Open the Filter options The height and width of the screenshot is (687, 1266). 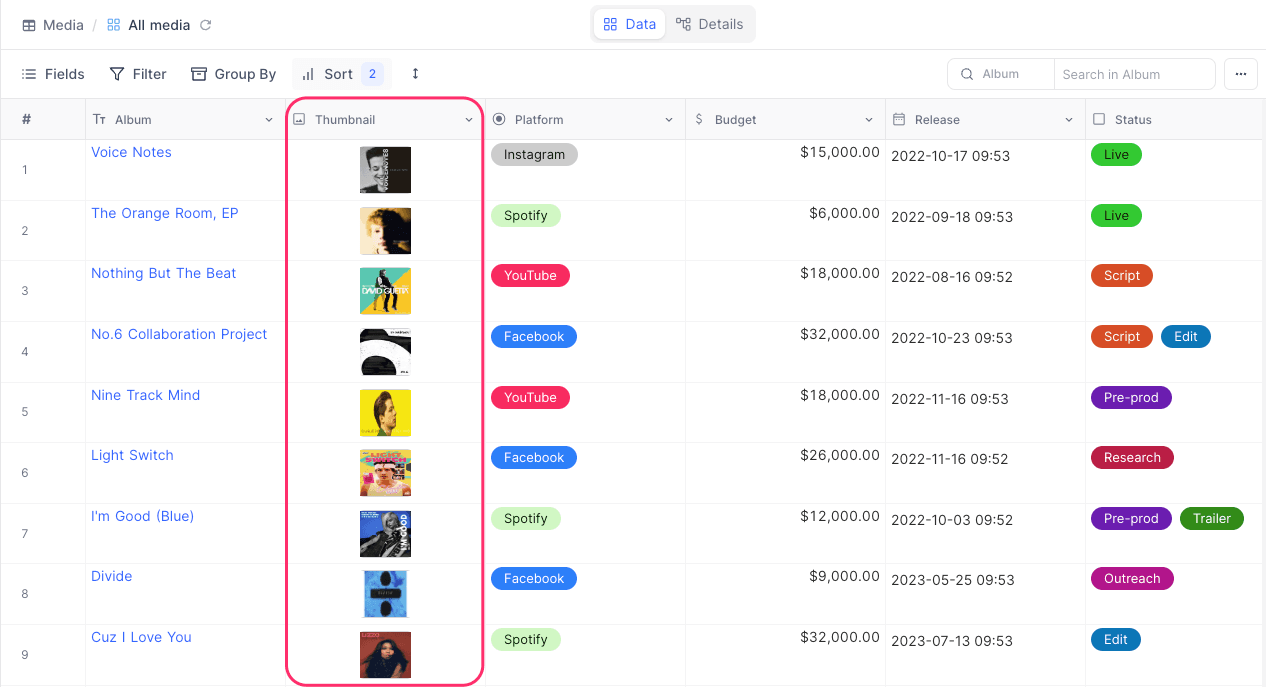coord(138,74)
